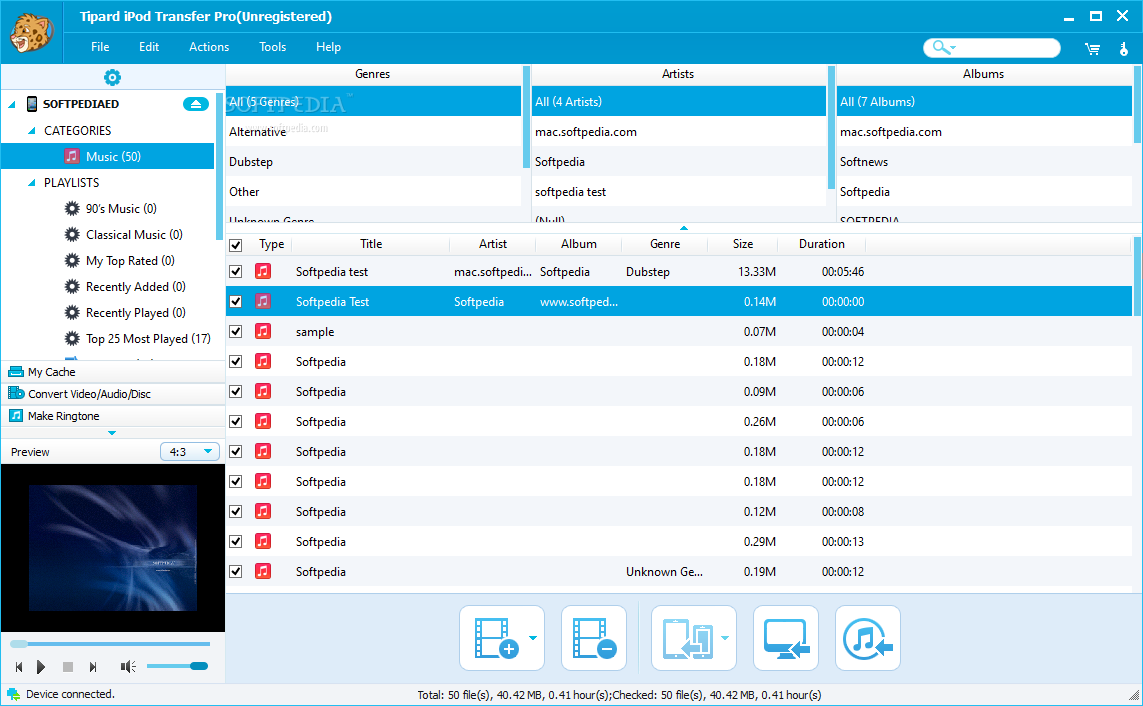Image resolution: width=1143 pixels, height=706 pixels.
Task: Click the Play button in preview
Action: [x=41, y=667]
